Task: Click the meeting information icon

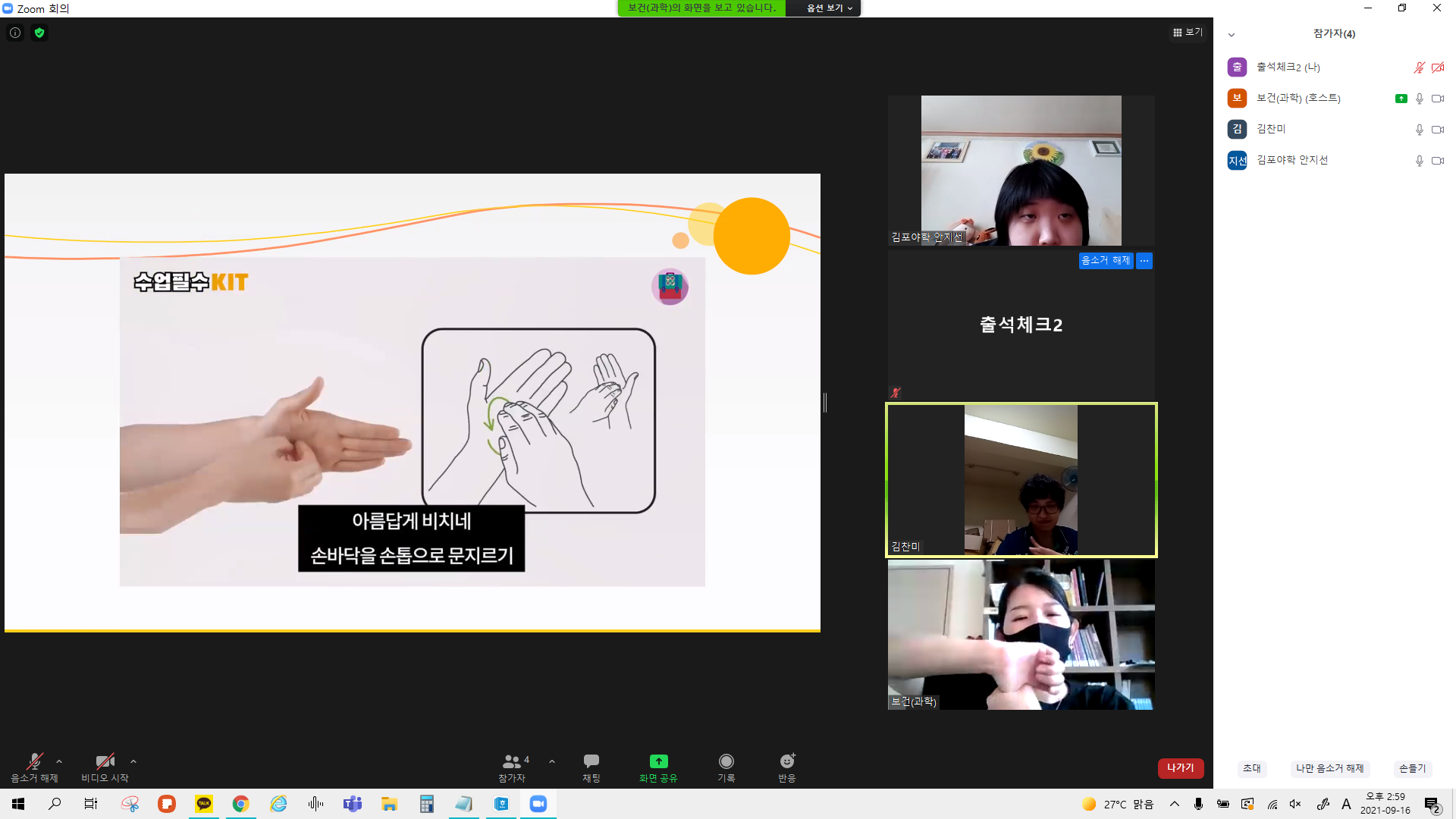Action: [x=15, y=33]
